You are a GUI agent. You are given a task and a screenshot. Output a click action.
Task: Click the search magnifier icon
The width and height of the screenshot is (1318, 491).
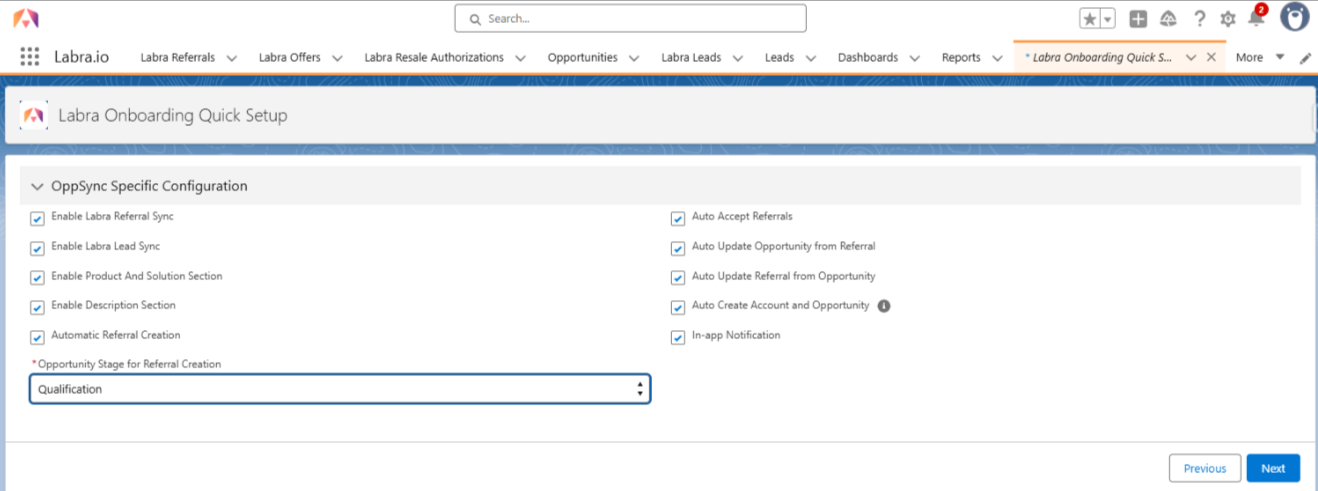pos(475,19)
